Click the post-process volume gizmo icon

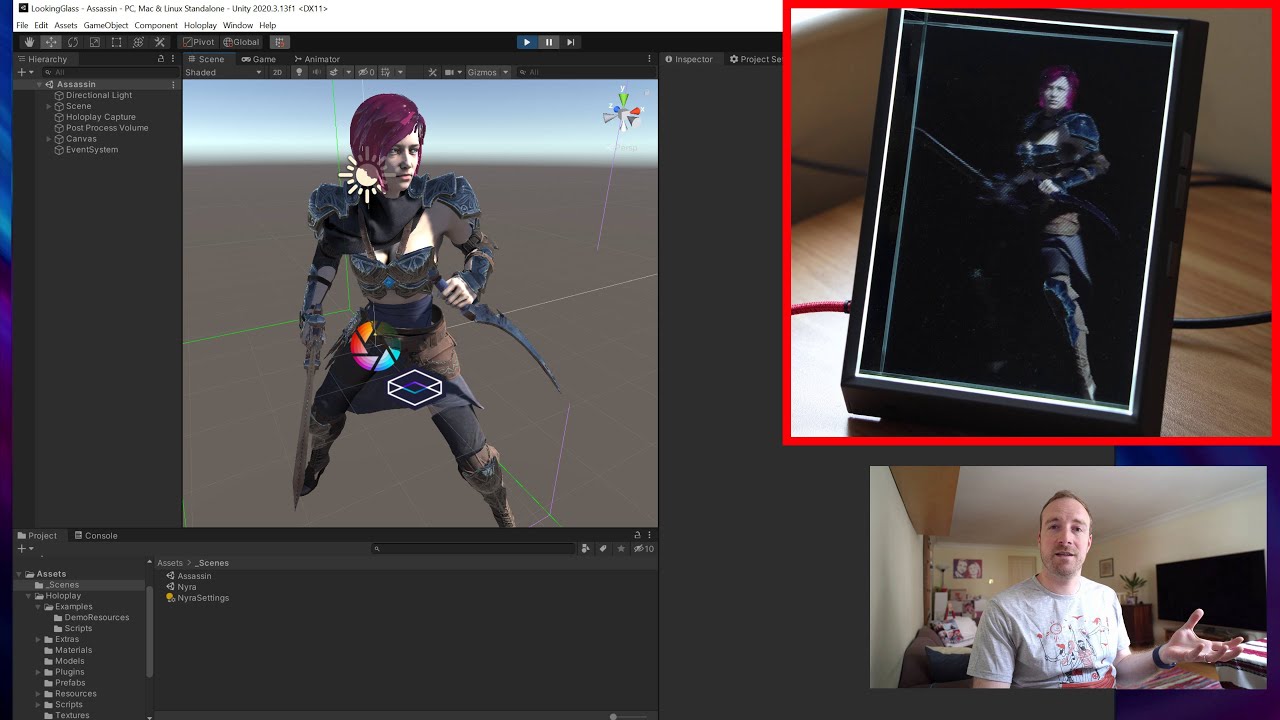pyautogui.click(x=375, y=346)
